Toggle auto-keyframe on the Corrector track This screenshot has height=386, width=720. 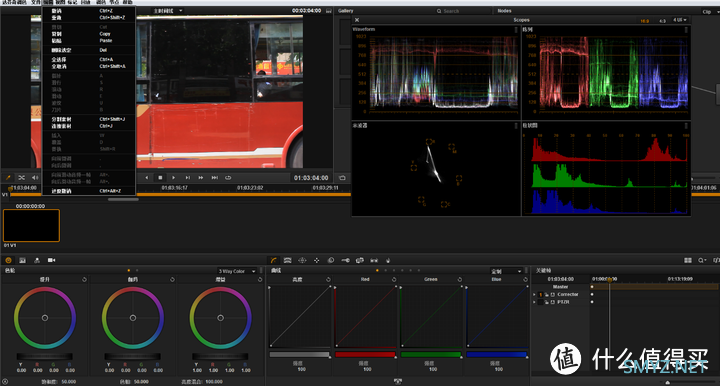[x=553, y=294]
